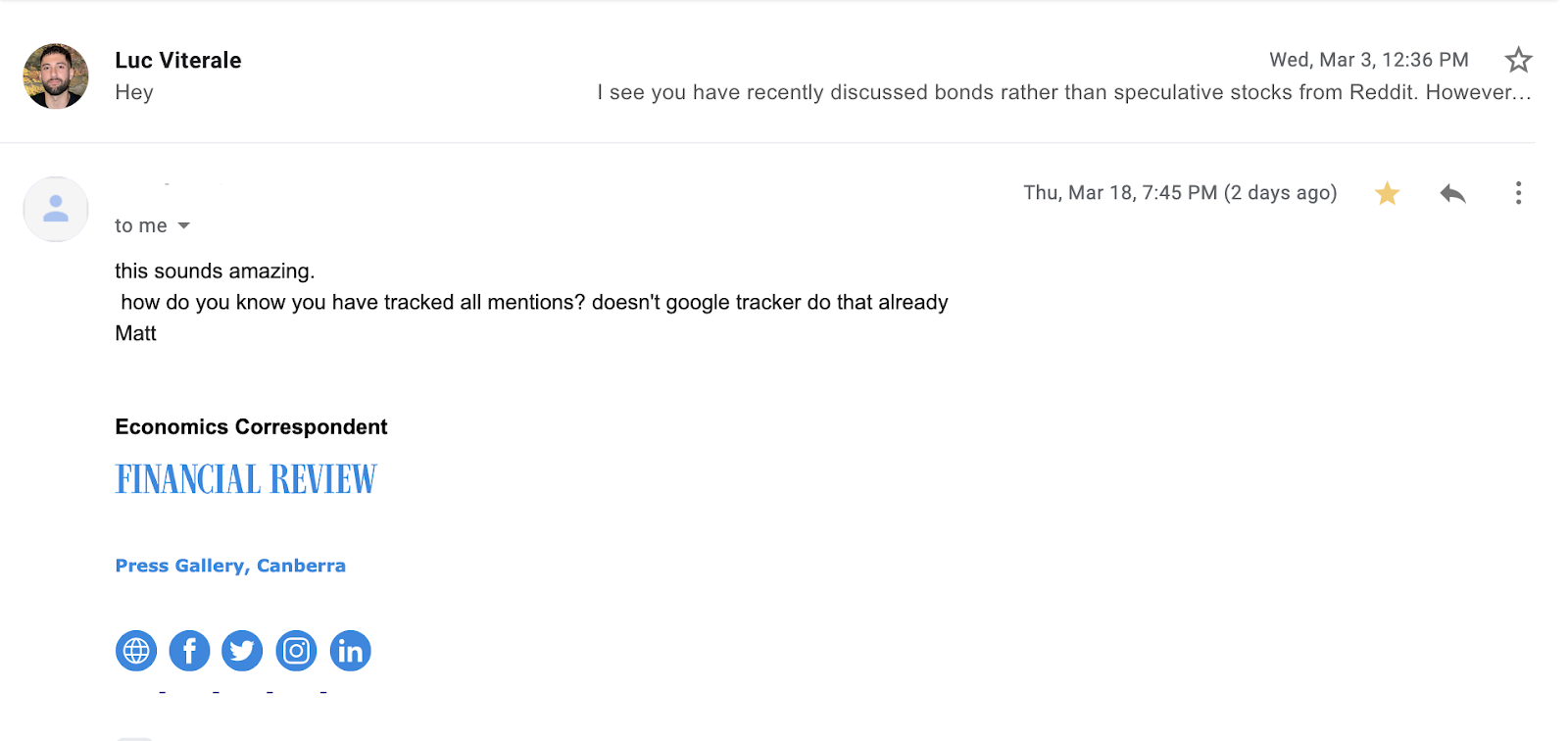1568x741 pixels.
Task: Follow the "Press Gallery, Canberra" link
Action: [230, 566]
